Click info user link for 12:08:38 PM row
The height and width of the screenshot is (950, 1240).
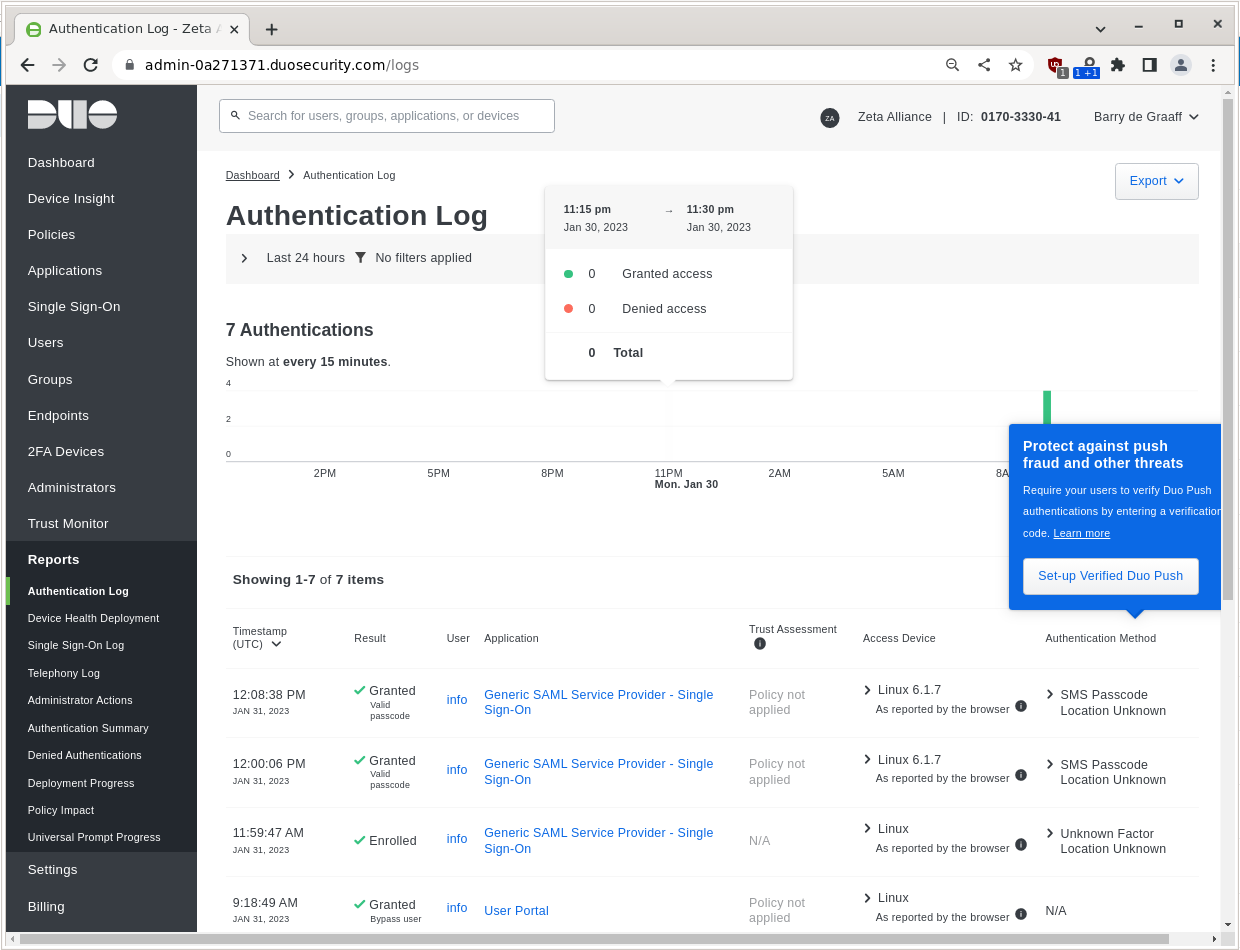point(457,700)
